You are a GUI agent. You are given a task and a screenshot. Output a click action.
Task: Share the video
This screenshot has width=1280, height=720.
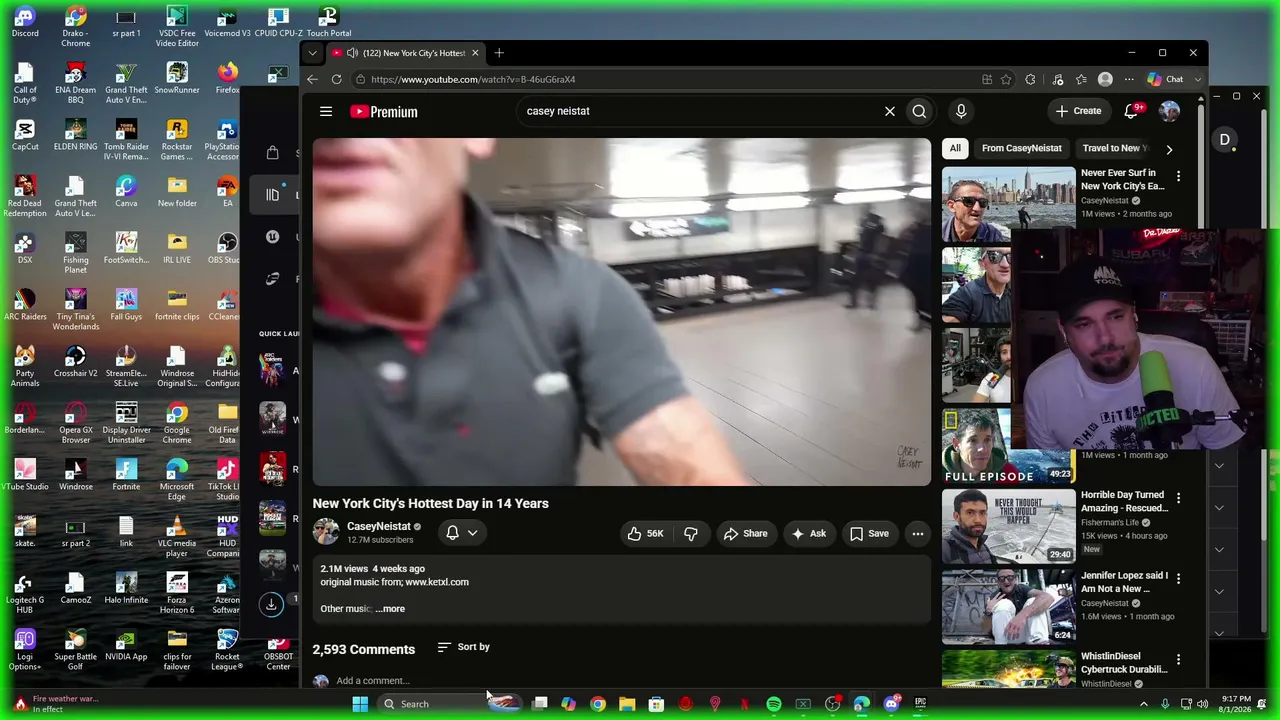(x=746, y=534)
